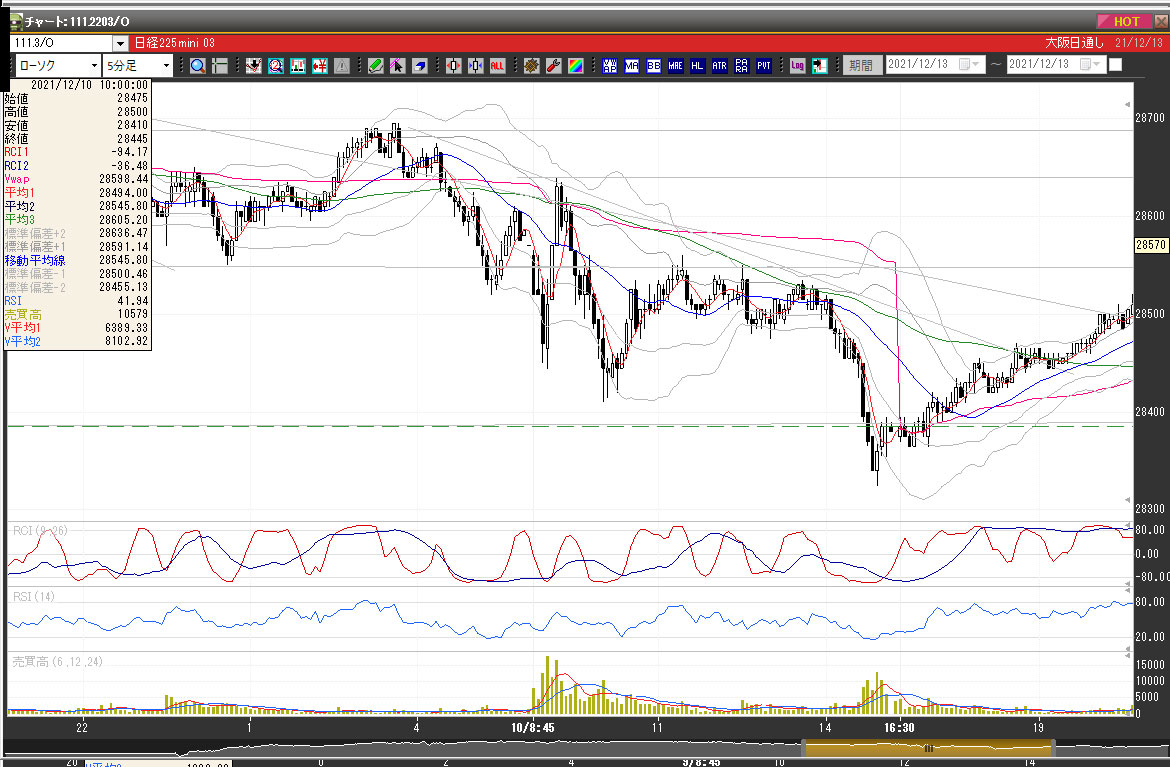Click the 始値 open price row
This screenshot has width=1170, height=767.
click(77, 98)
